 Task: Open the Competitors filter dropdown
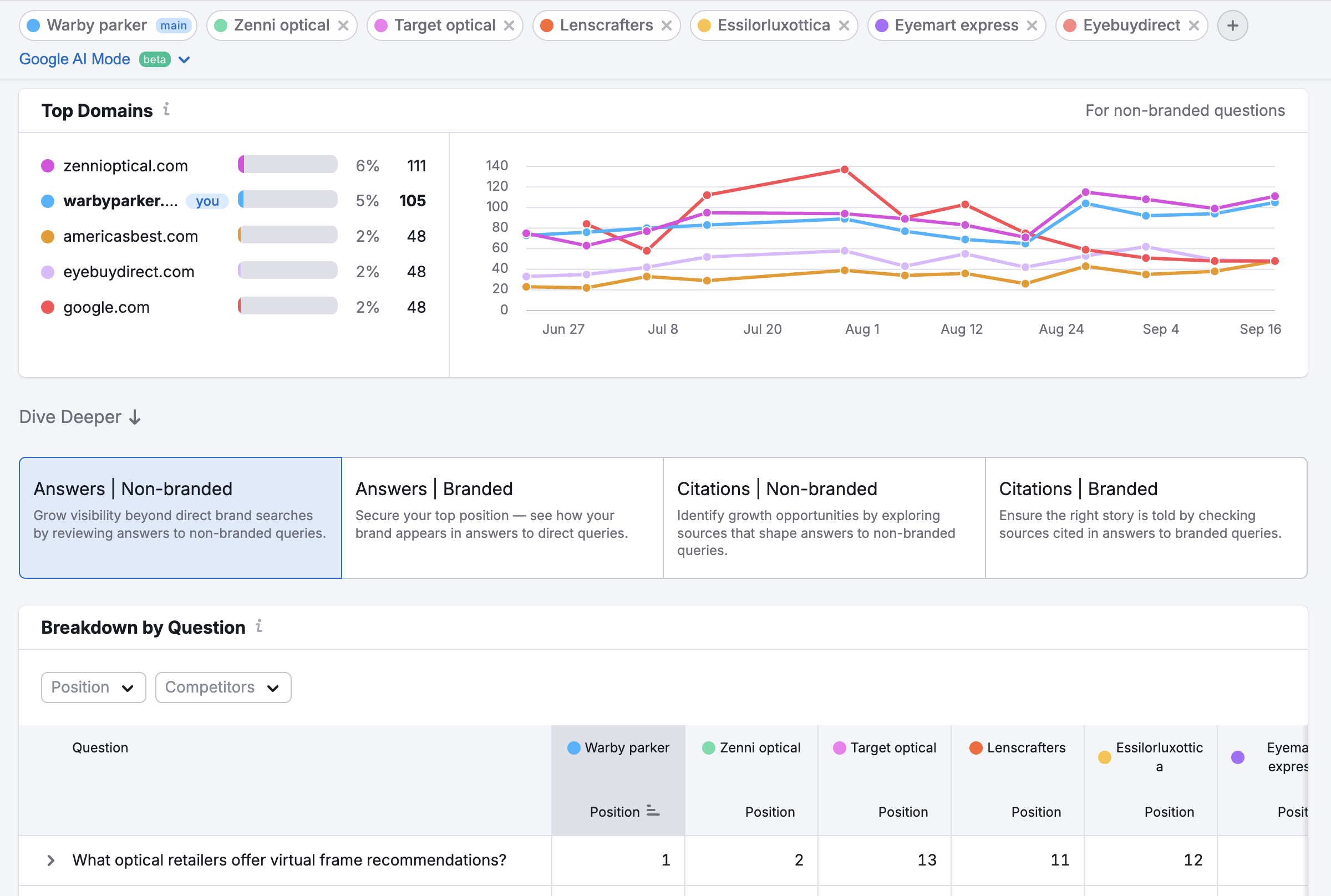pos(222,688)
